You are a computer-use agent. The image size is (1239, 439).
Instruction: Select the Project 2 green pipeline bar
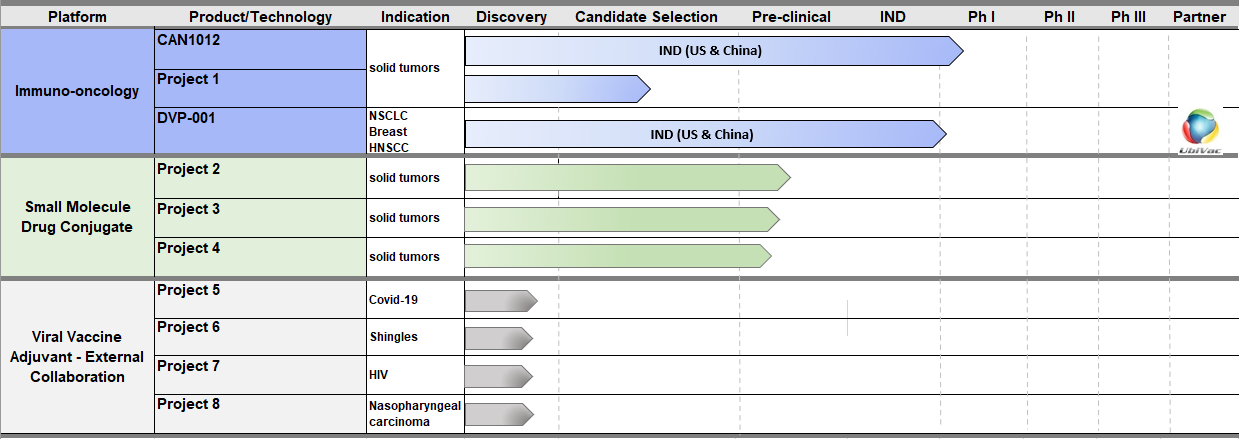(x=628, y=178)
